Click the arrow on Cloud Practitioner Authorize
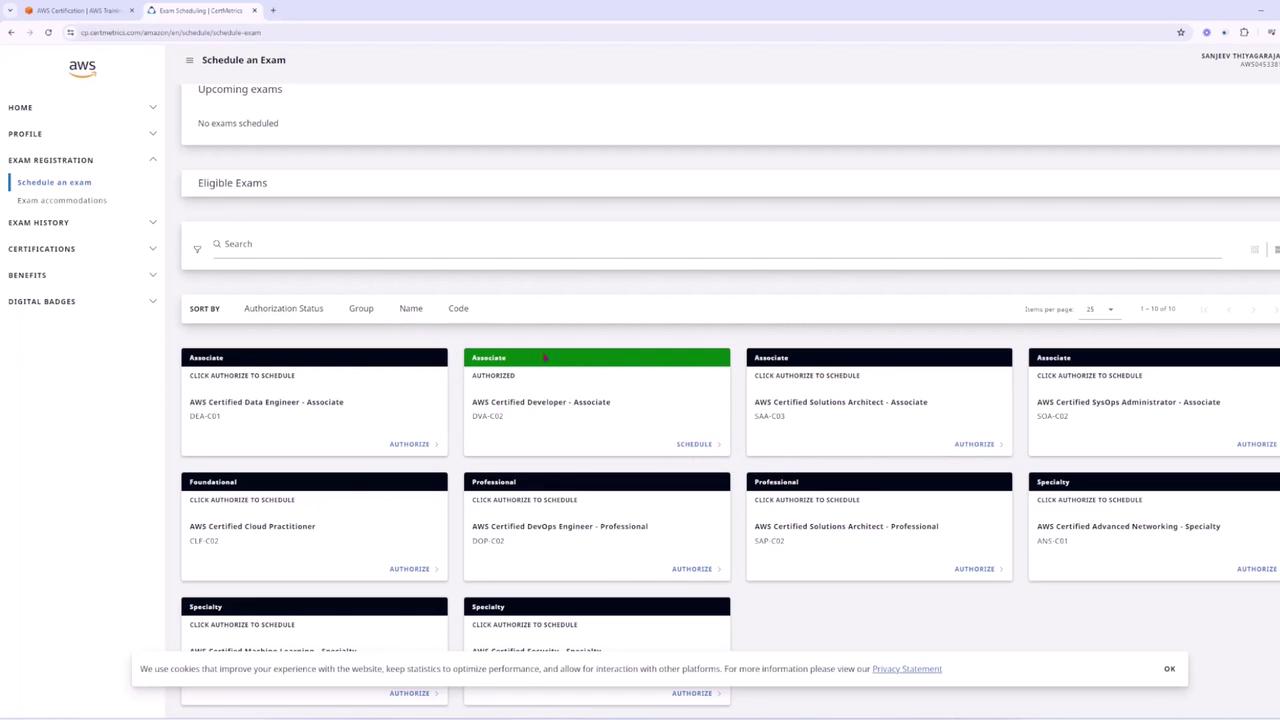The height and width of the screenshot is (720, 1280). pyautogui.click(x=436, y=569)
